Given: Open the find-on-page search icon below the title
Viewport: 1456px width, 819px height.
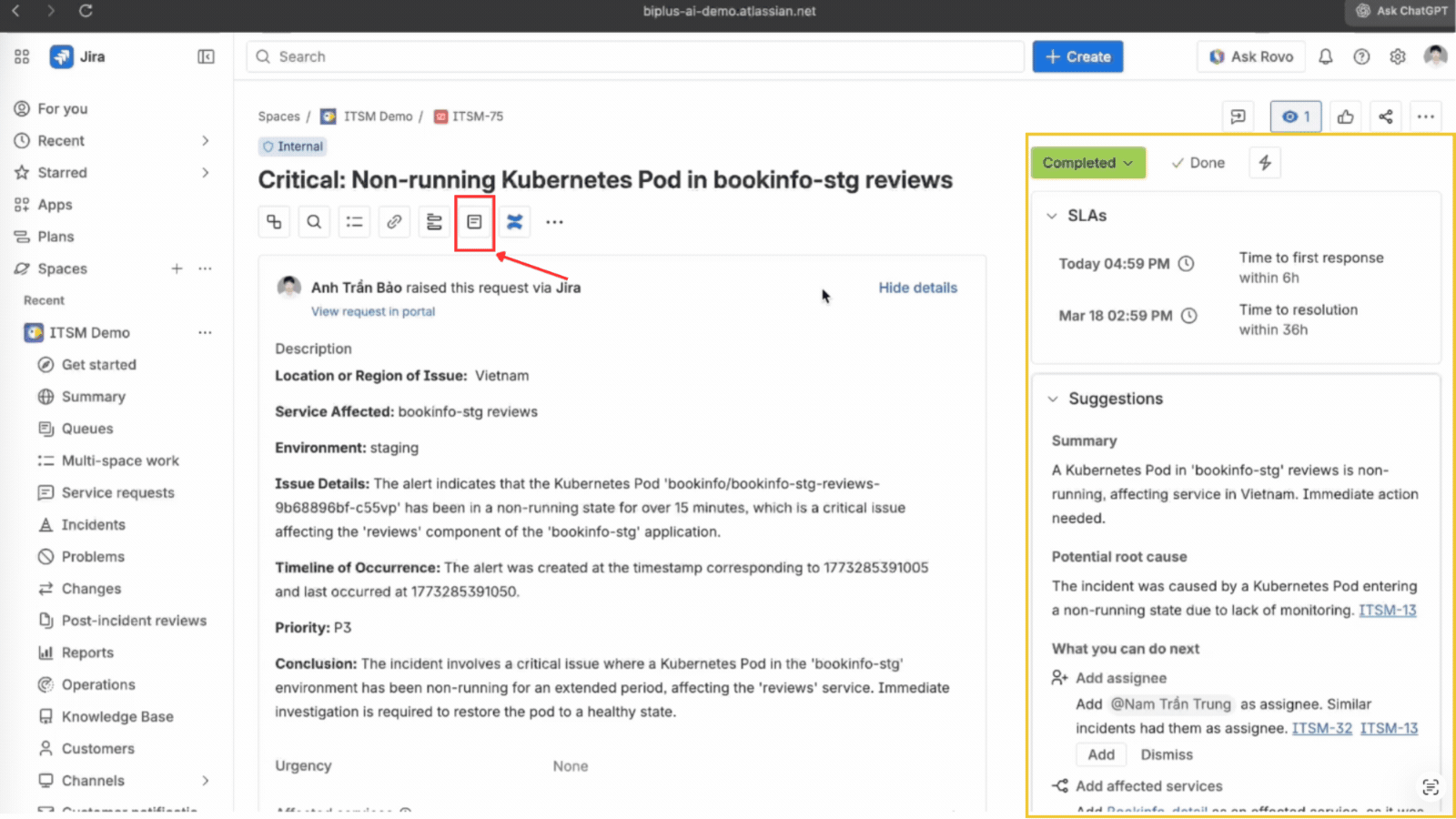Looking at the screenshot, I should click(314, 221).
